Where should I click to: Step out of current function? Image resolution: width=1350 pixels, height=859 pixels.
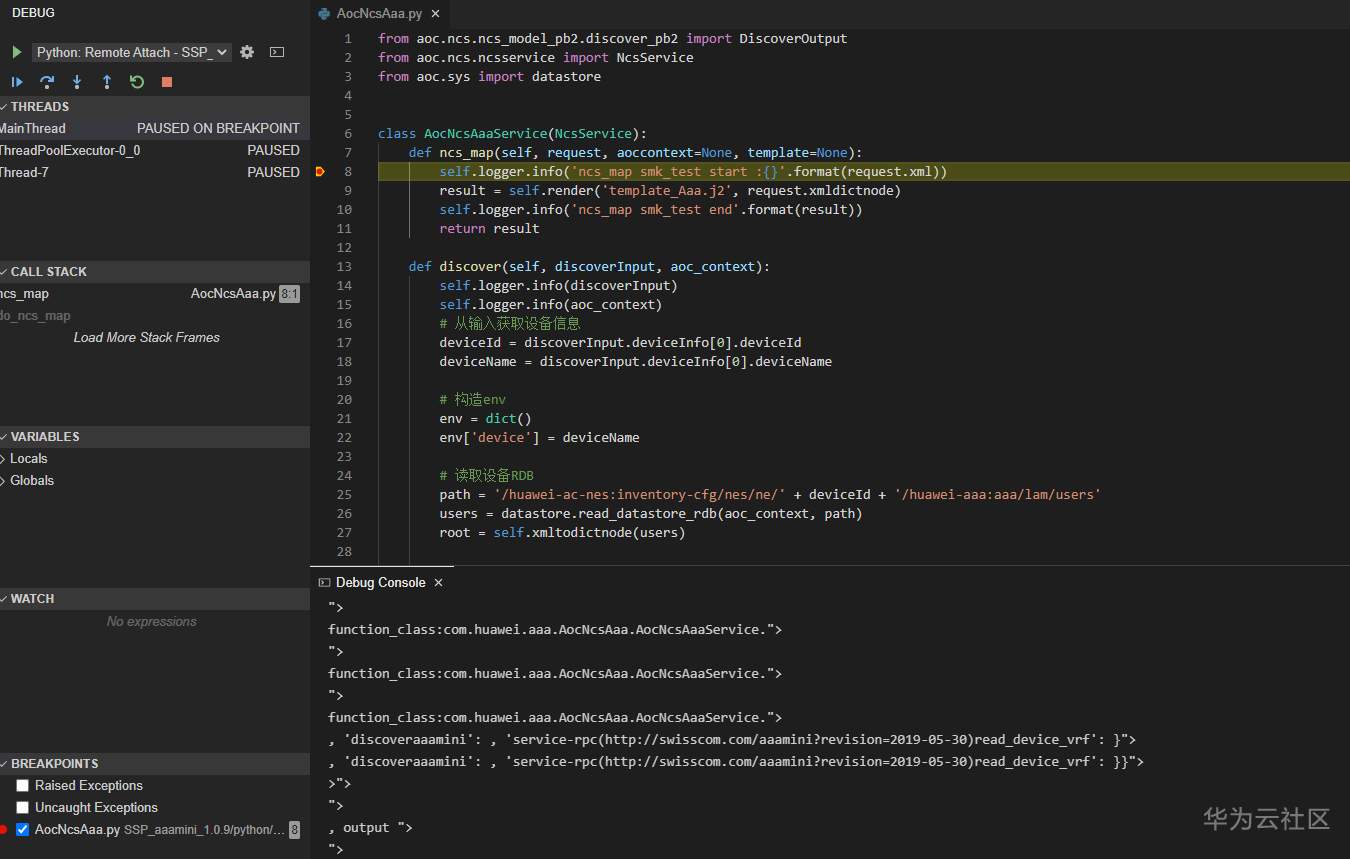pyautogui.click(x=107, y=82)
